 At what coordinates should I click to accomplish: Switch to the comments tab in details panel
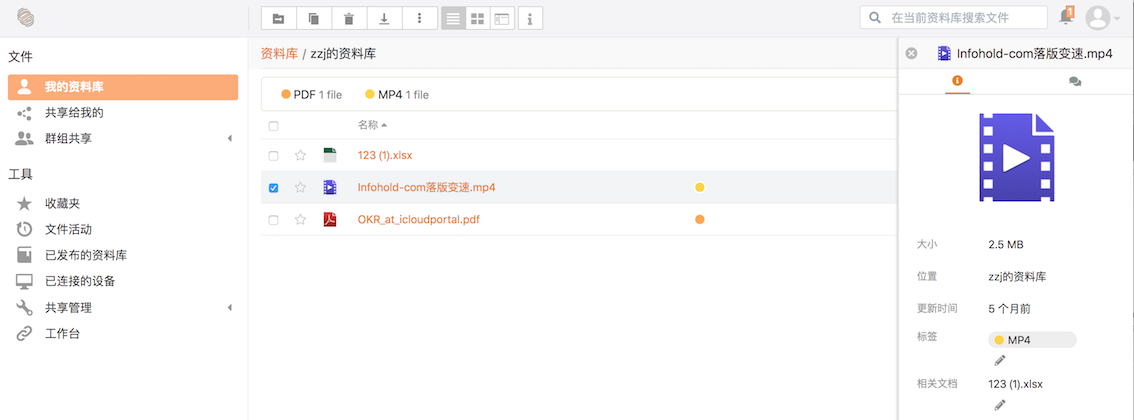[1075, 82]
